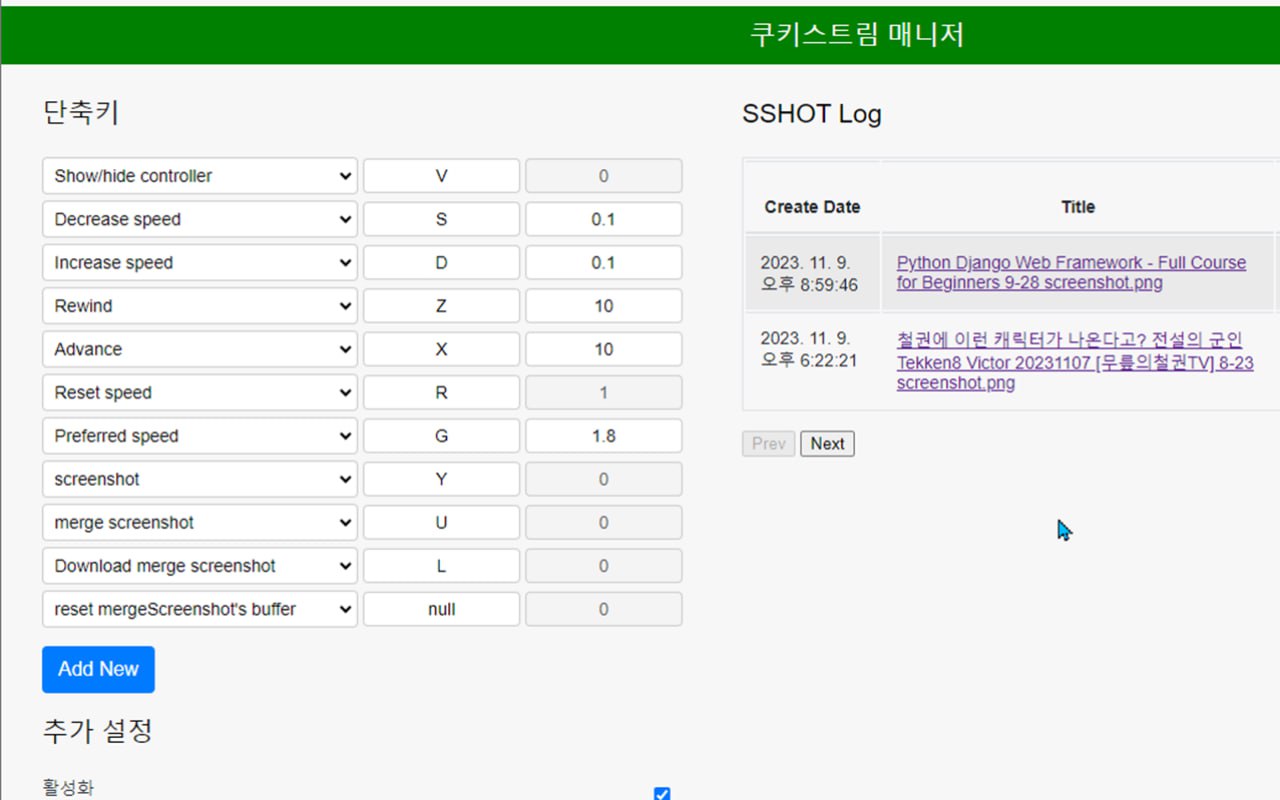Edit shortcut key field containing V

click(x=441, y=176)
